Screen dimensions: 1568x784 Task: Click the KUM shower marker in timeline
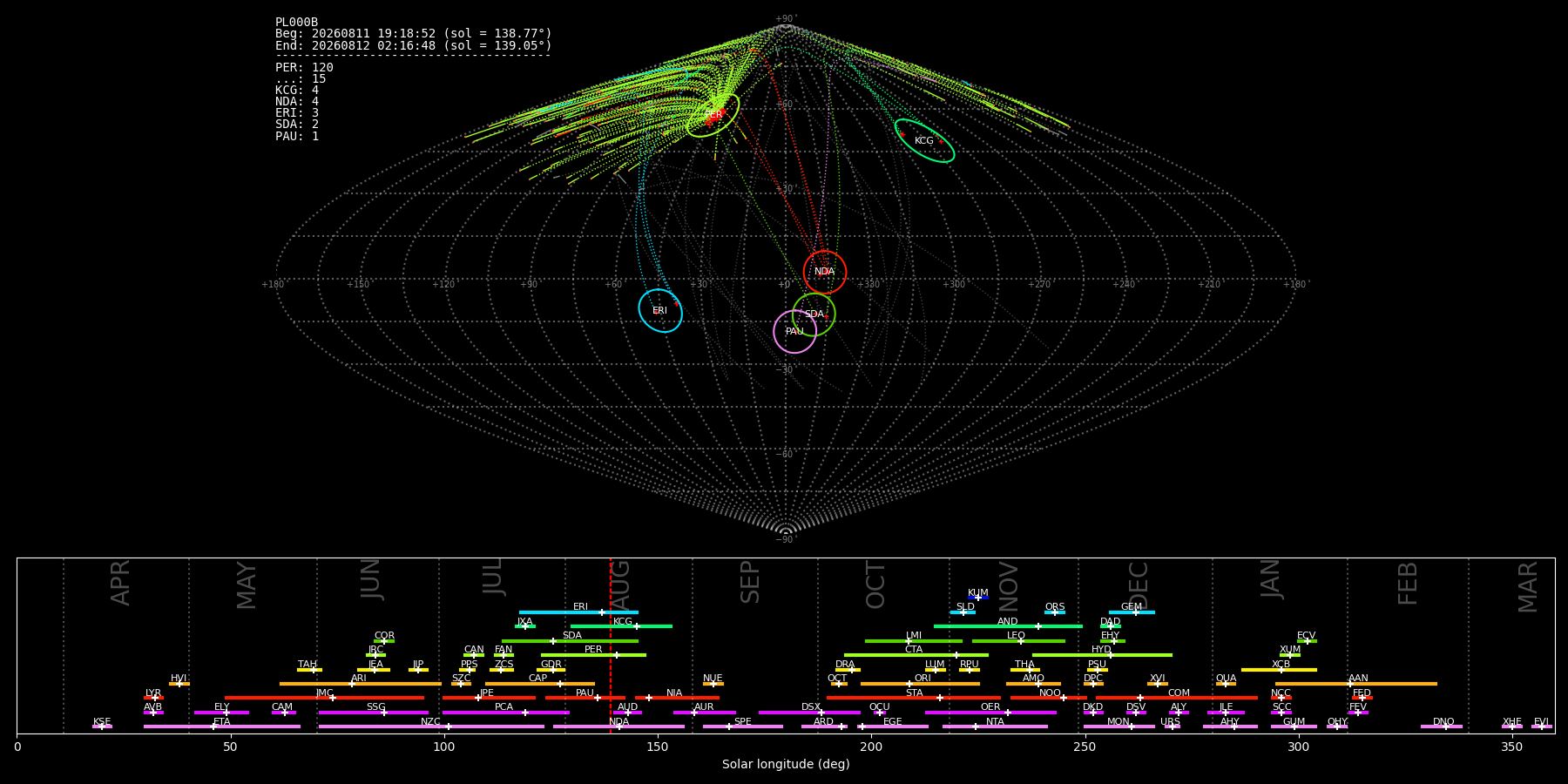click(x=977, y=598)
